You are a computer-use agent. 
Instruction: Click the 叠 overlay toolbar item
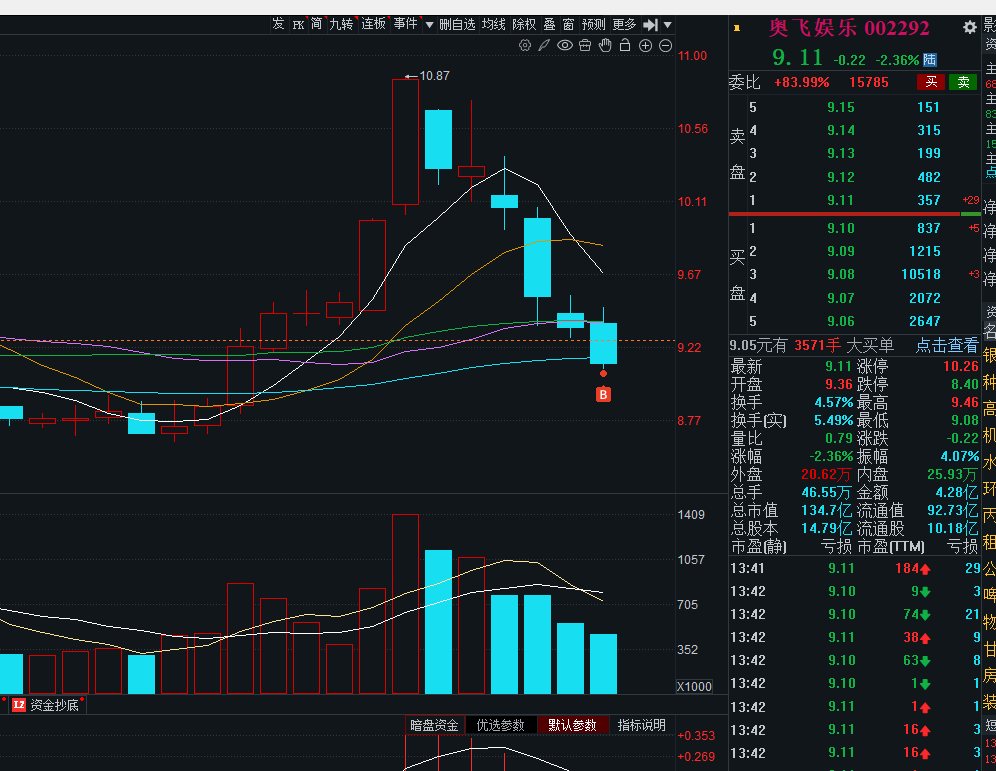[x=549, y=24]
